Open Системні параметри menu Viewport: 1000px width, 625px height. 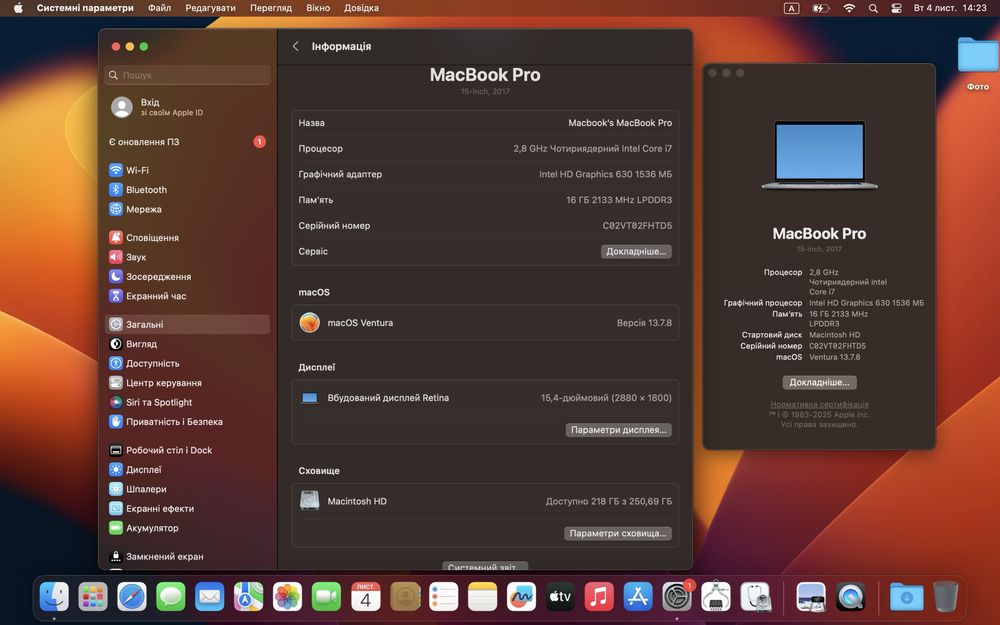pyautogui.click(x=85, y=8)
